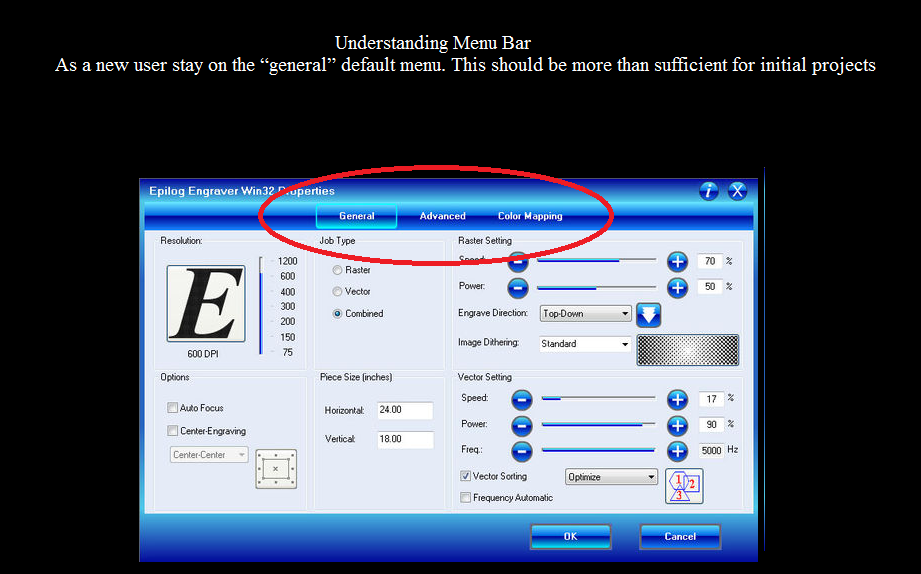Click the Raster Speed value field showing 70

pyautogui.click(x=710, y=261)
